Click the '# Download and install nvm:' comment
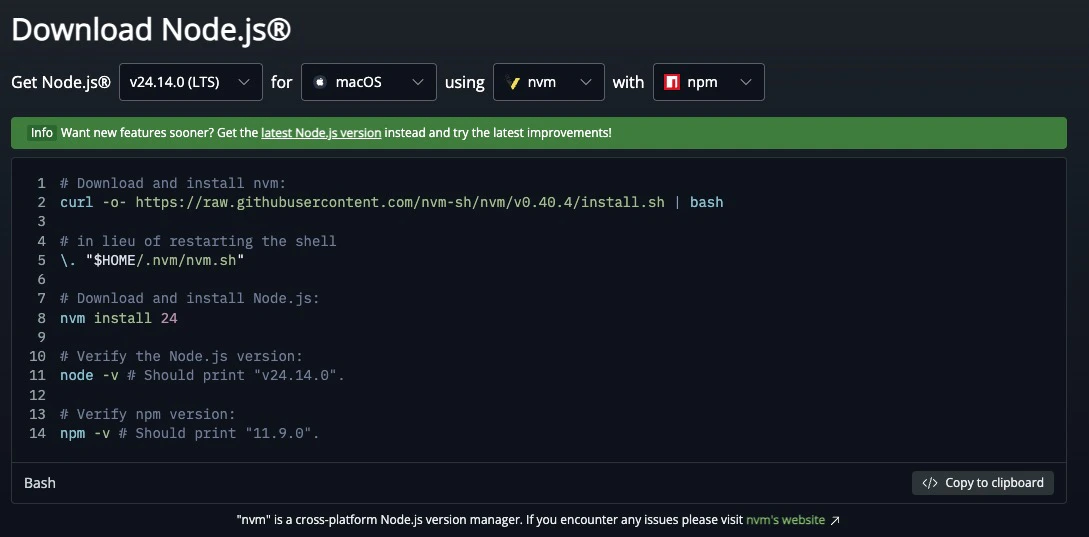The height and width of the screenshot is (537, 1089). [x=173, y=183]
